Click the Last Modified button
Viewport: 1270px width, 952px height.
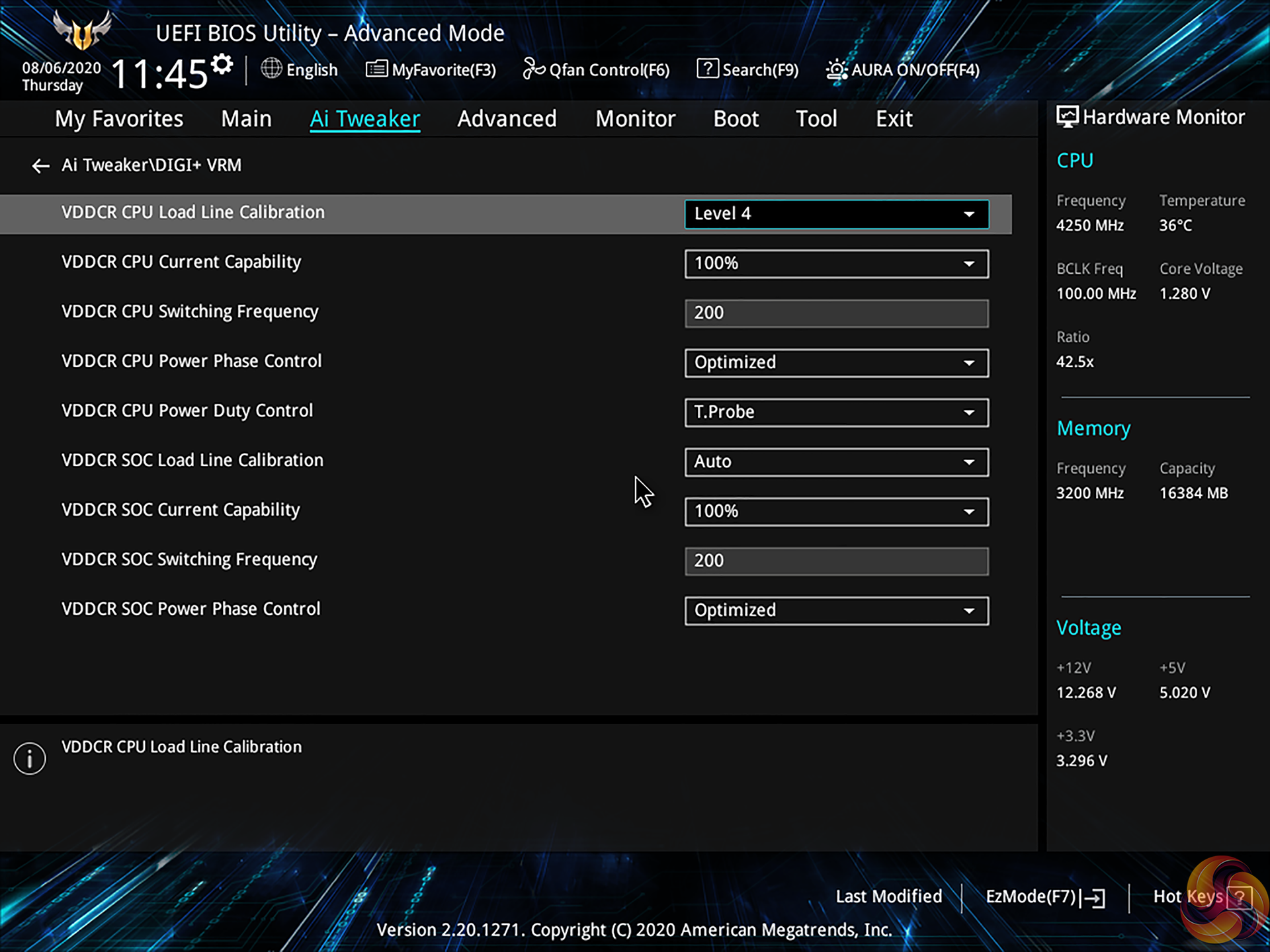tap(888, 896)
